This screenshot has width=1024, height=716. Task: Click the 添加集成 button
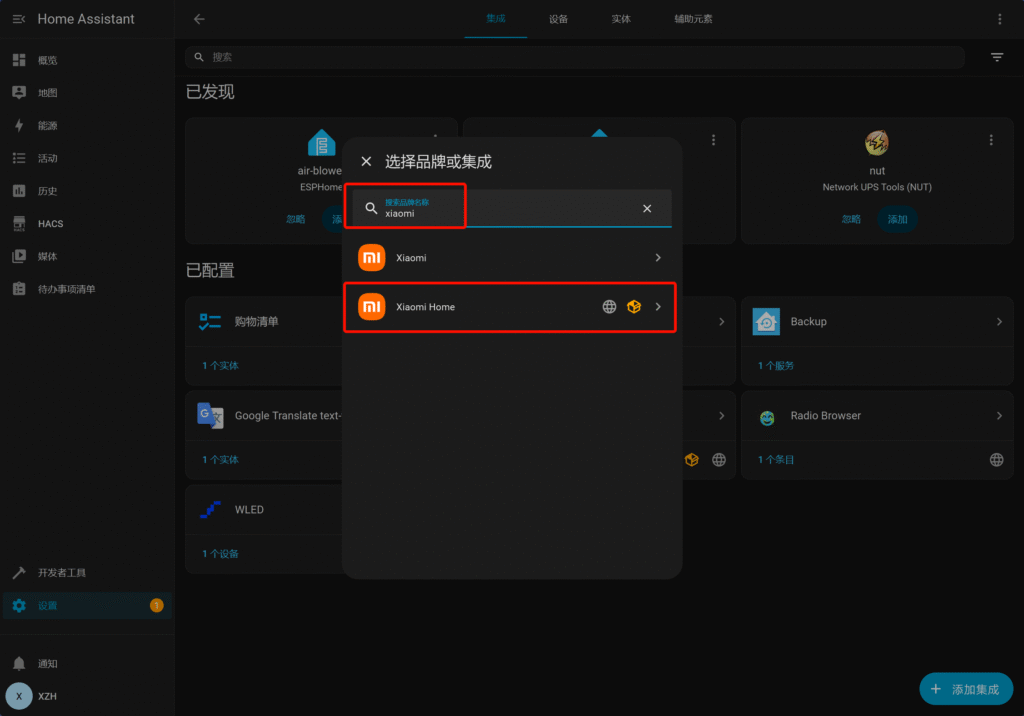[965, 689]
